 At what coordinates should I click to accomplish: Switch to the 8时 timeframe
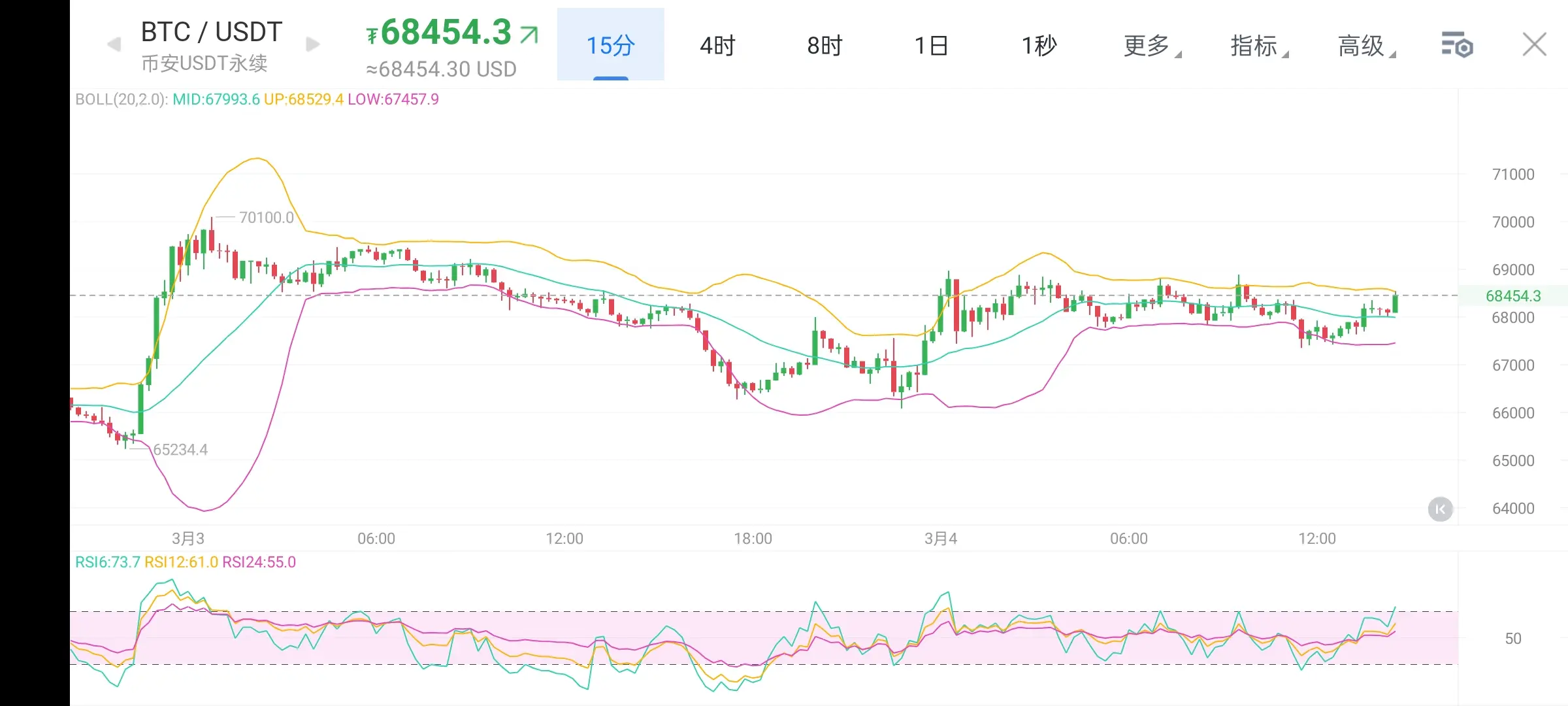[x=825, y=45]
